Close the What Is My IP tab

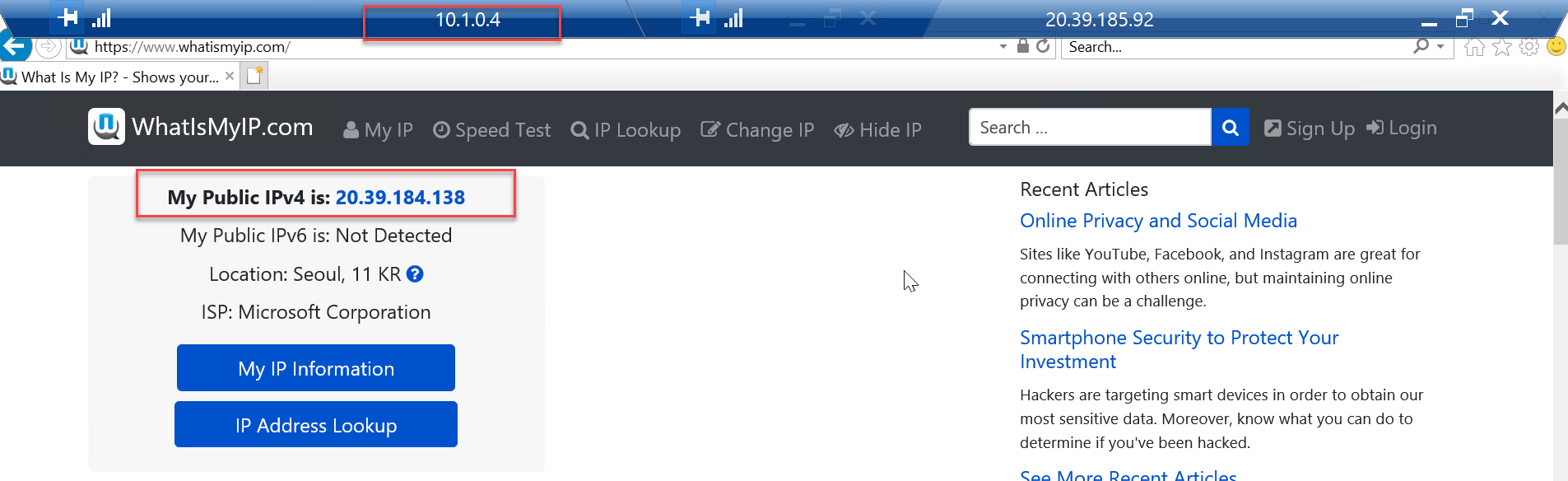click(230, 76)
